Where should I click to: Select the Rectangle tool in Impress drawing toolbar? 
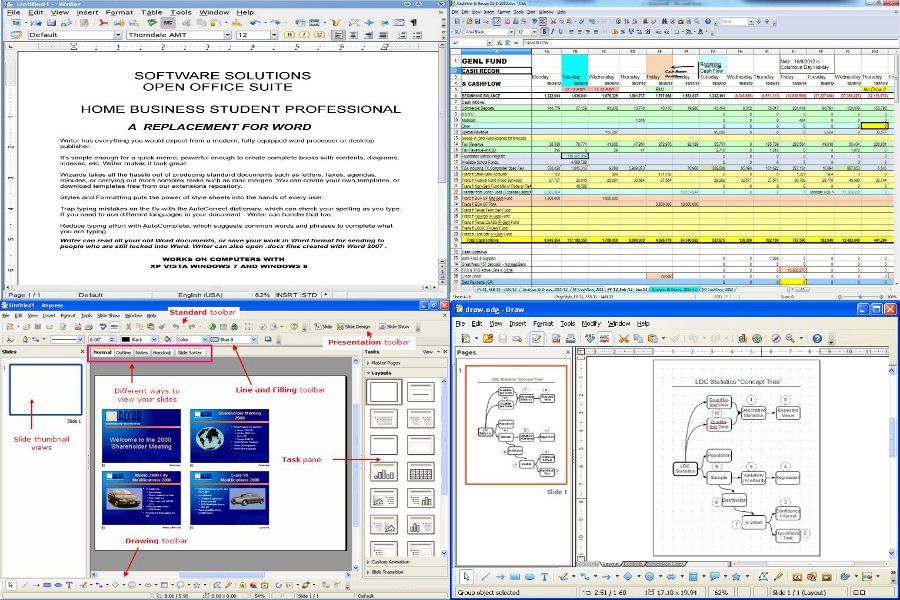click(47, 586)
